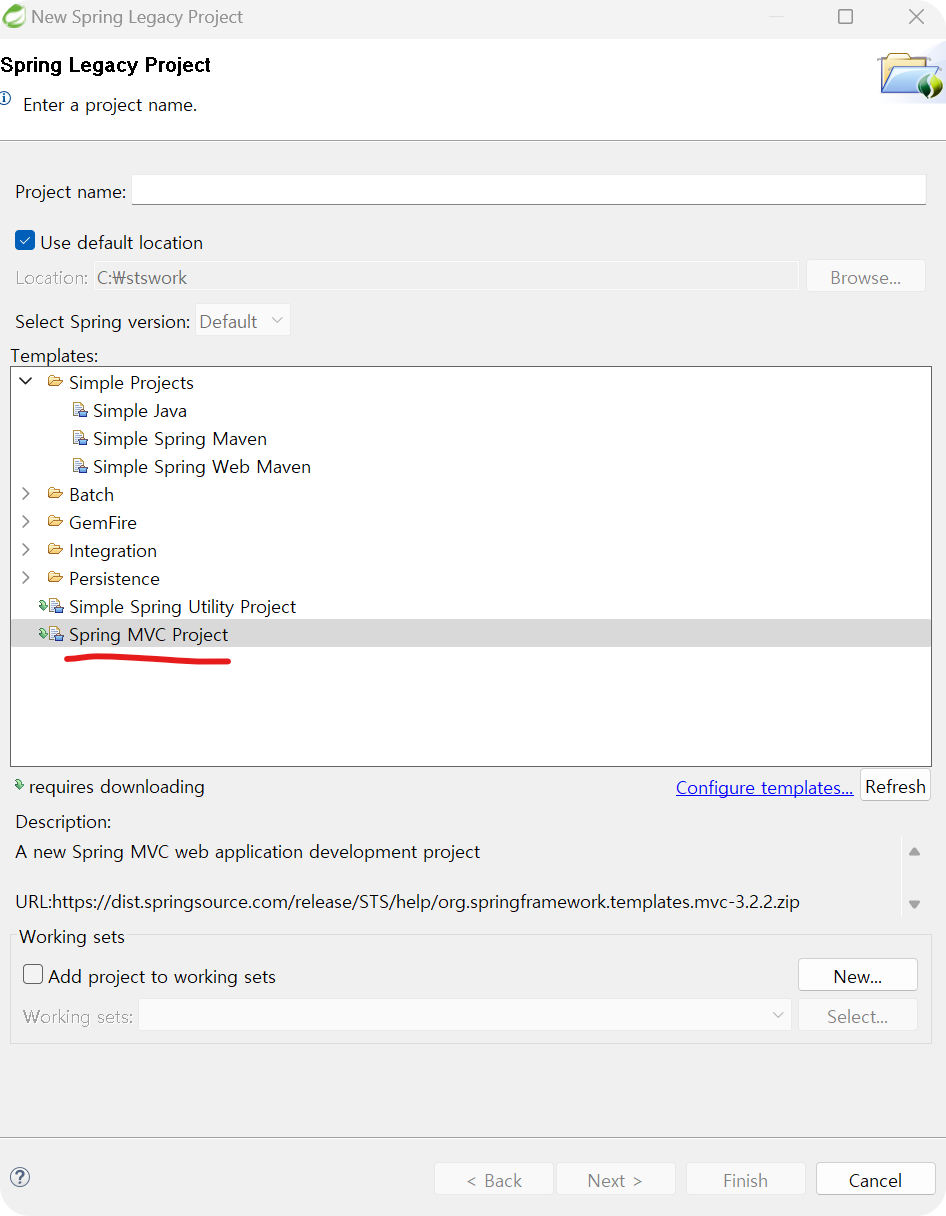Click the Batch folder icon

55,494
